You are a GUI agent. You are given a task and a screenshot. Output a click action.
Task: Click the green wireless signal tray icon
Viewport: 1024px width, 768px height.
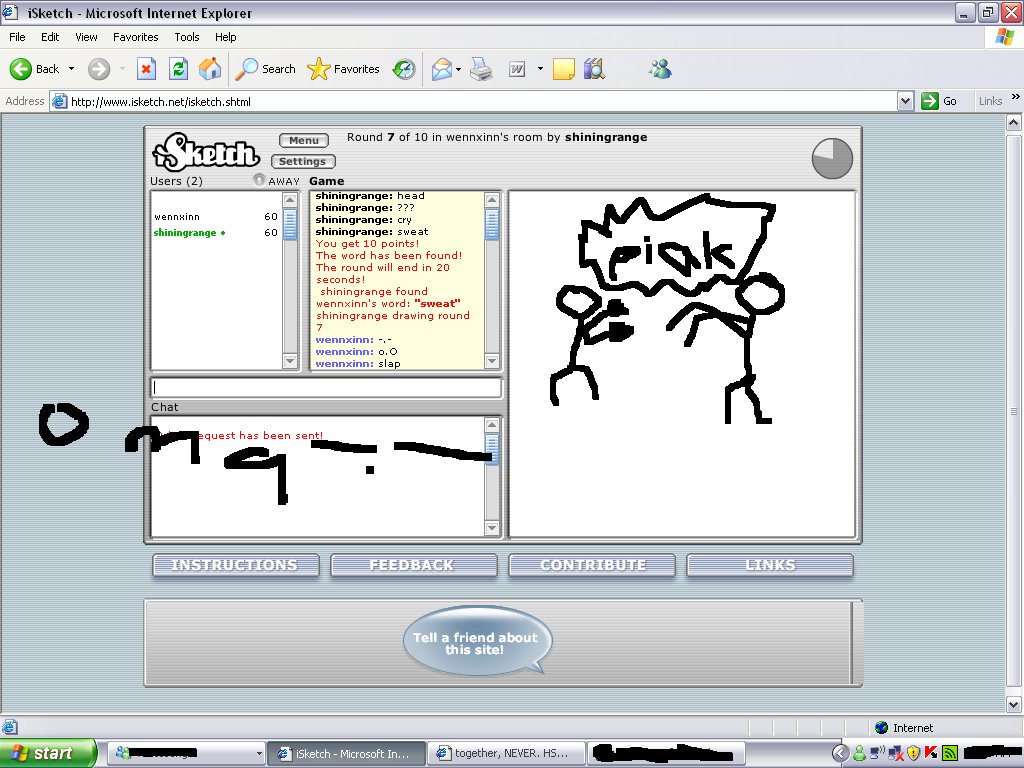coord(950,753)
